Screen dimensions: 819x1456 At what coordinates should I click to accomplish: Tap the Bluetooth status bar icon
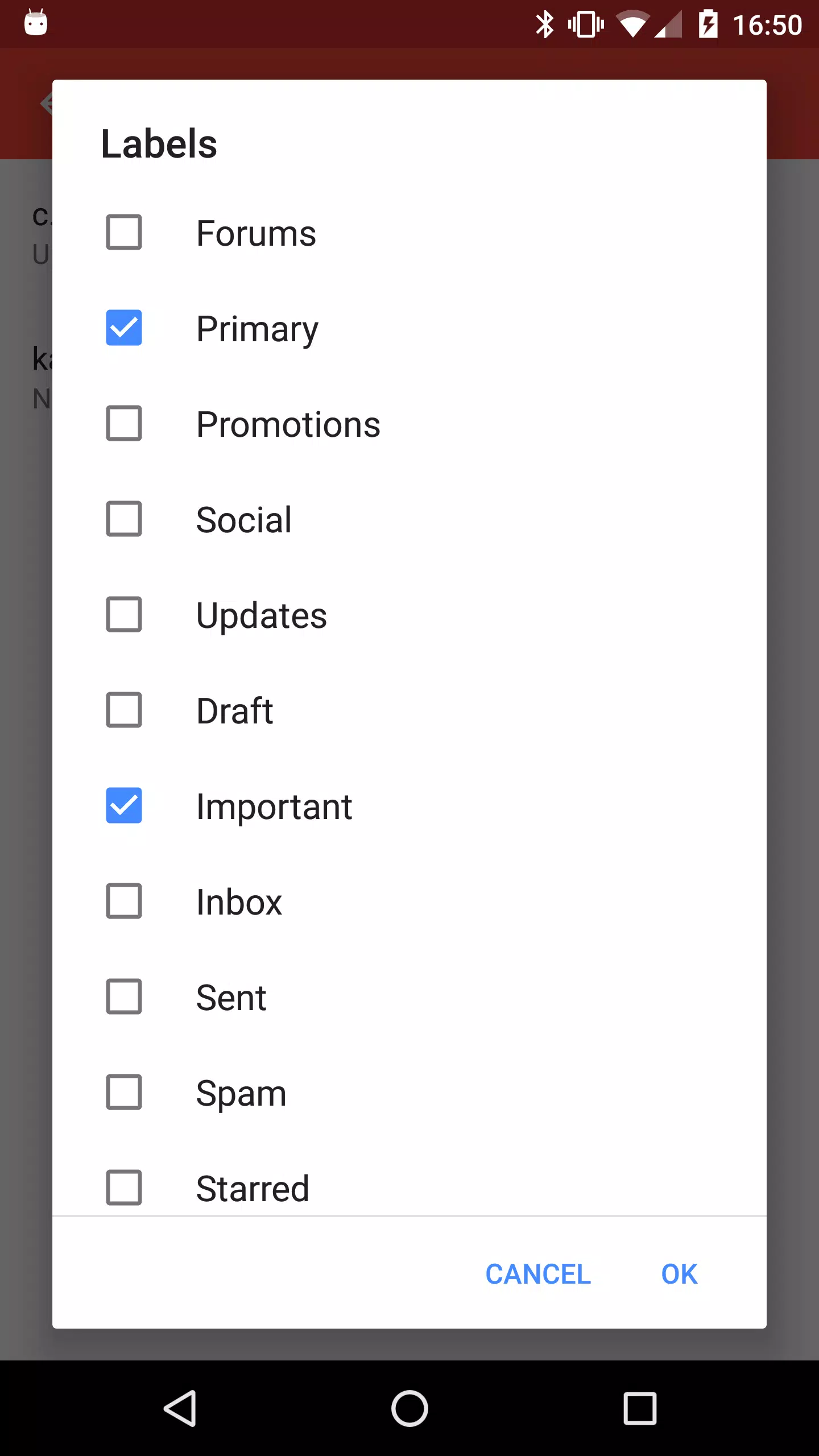(x=544, y=24)
